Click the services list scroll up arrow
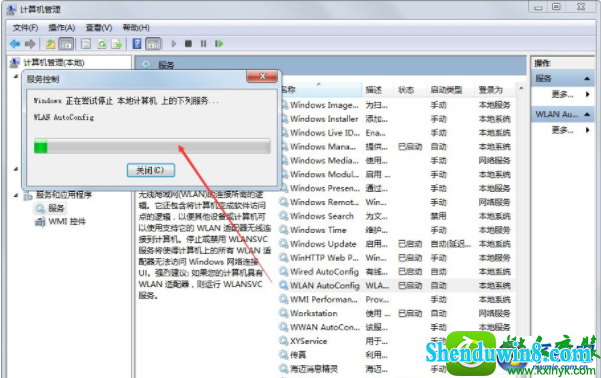601x378 pixels. 521,89
